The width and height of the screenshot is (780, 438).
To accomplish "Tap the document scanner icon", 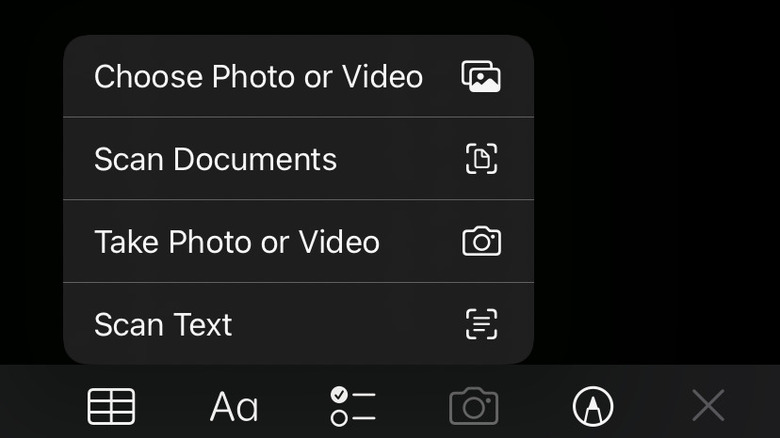I will pyautogui.click(x=481, y=159).
